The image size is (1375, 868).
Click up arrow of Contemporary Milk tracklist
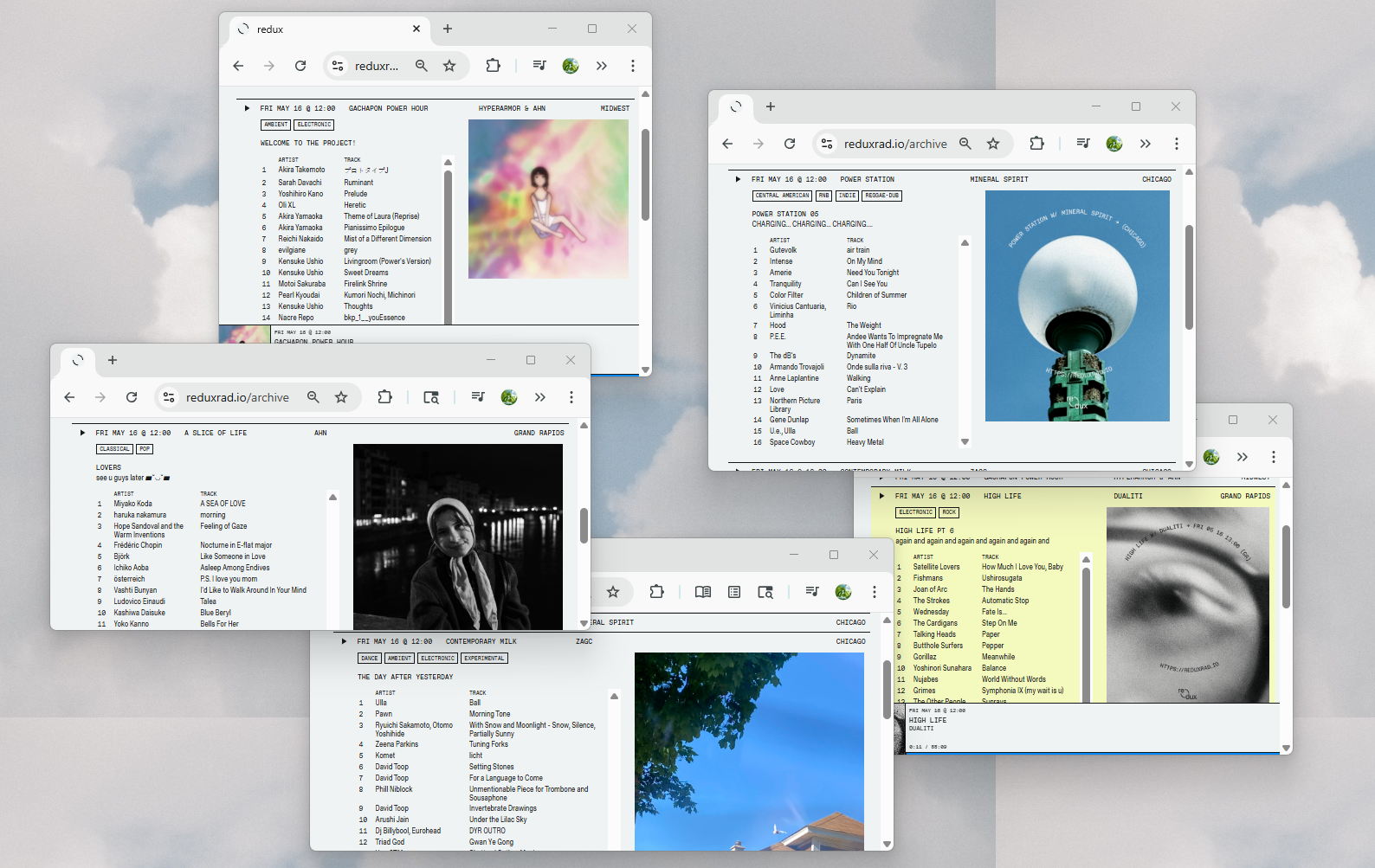[x=614, y=696]
